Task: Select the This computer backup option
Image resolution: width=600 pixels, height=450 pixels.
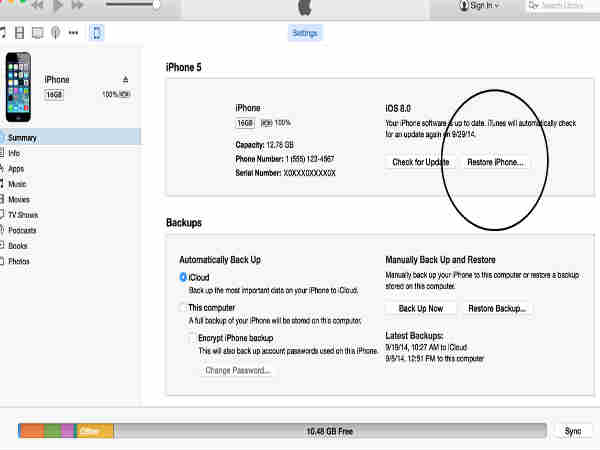Action: pyautogui.click(x=184, y=308)
